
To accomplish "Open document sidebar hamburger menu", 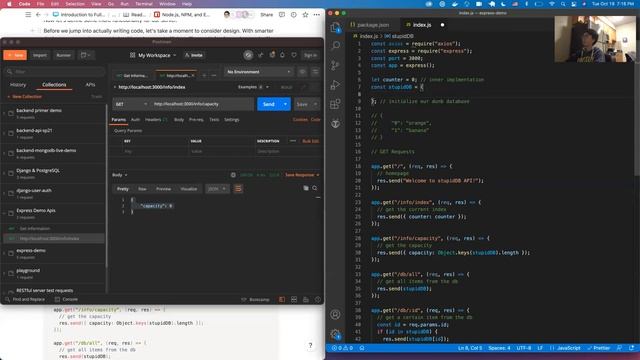I will [28, 15].
